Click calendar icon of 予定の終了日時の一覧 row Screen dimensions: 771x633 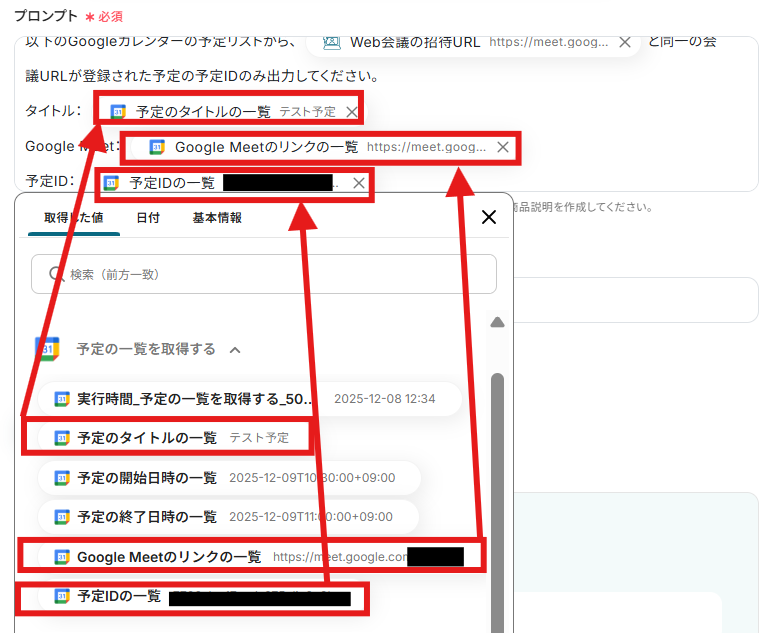62,517
